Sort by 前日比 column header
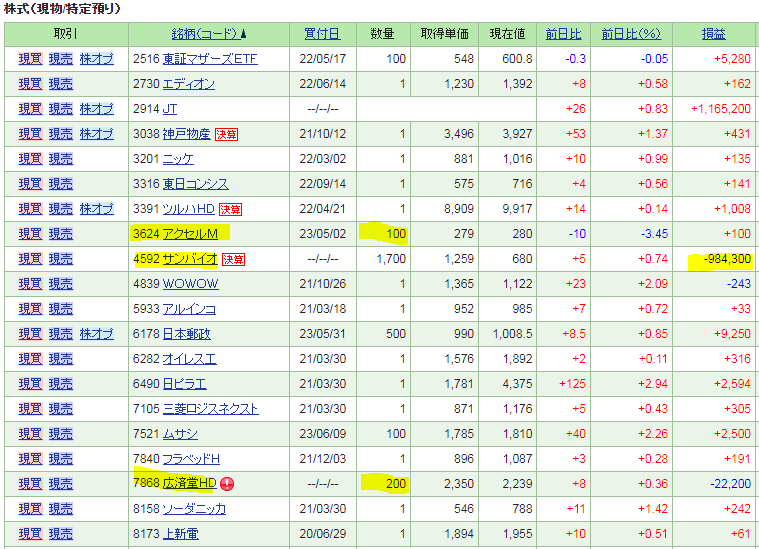759x549 pixels. click(x=563, y=34)
